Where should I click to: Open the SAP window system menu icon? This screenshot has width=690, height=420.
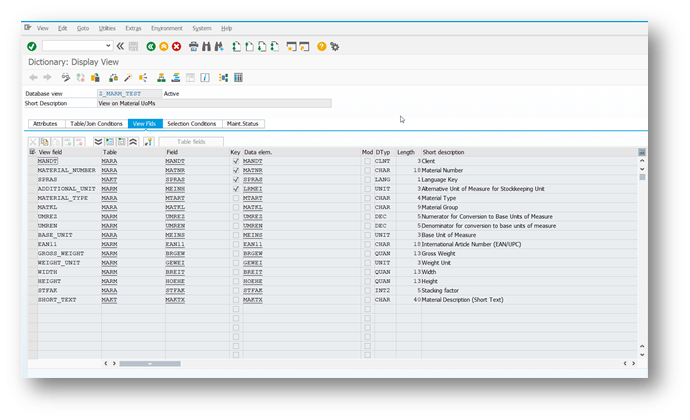[28, 28]
